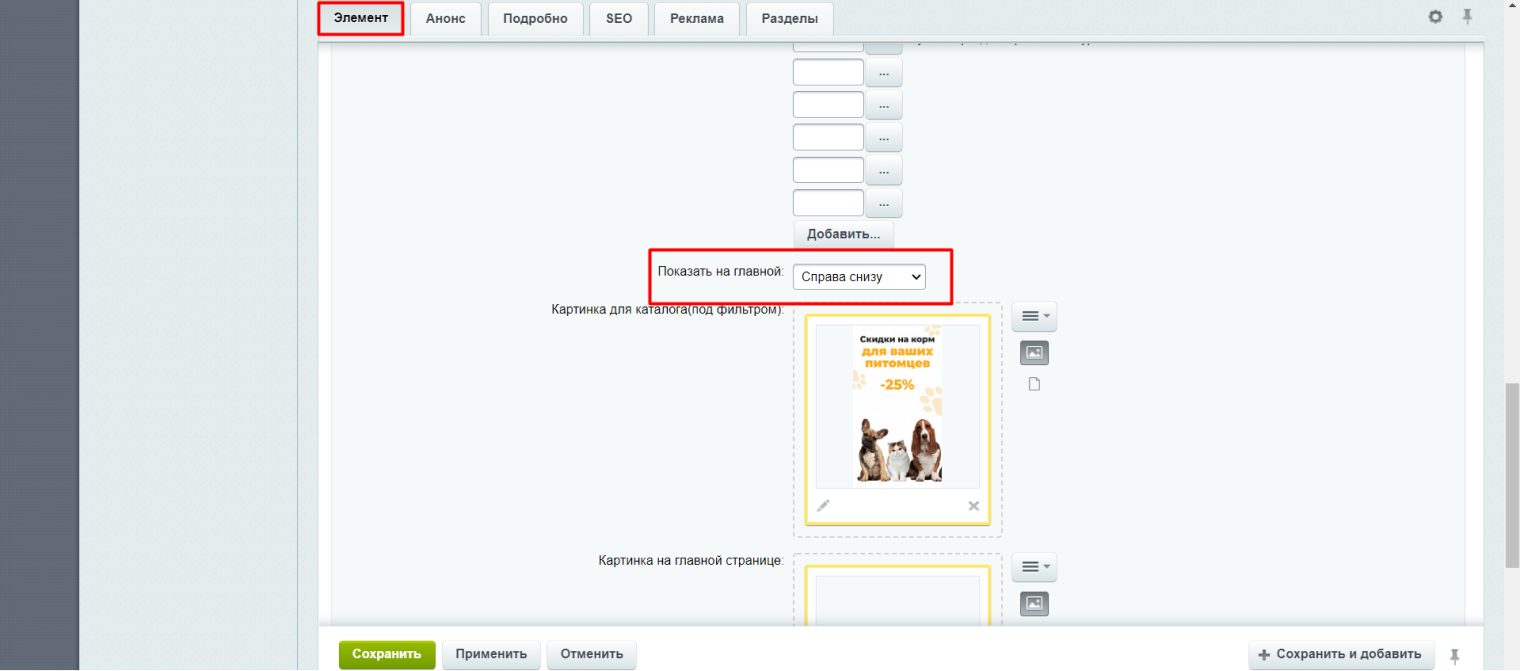
Task: Remove the catalog picture with X icon
Action: (x=973, y=506)
